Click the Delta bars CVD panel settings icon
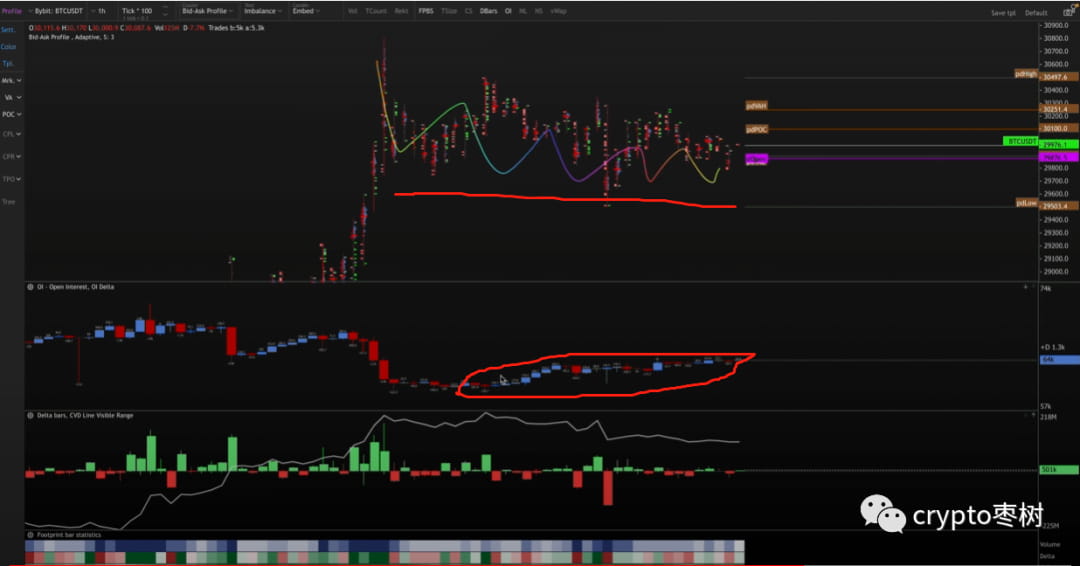The height and width of the screenshot is (566, 1080). click(30, 416)
